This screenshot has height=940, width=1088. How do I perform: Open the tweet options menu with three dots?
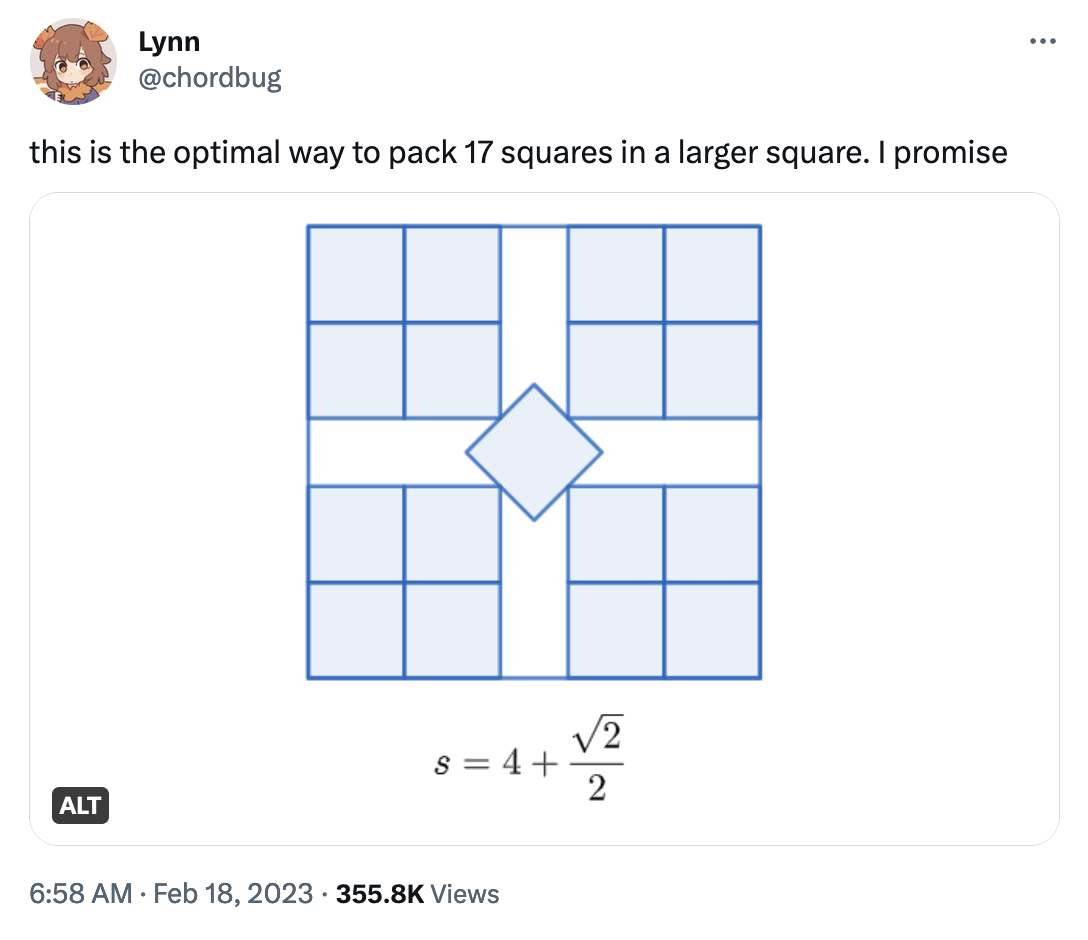[x=1042, y=40]
